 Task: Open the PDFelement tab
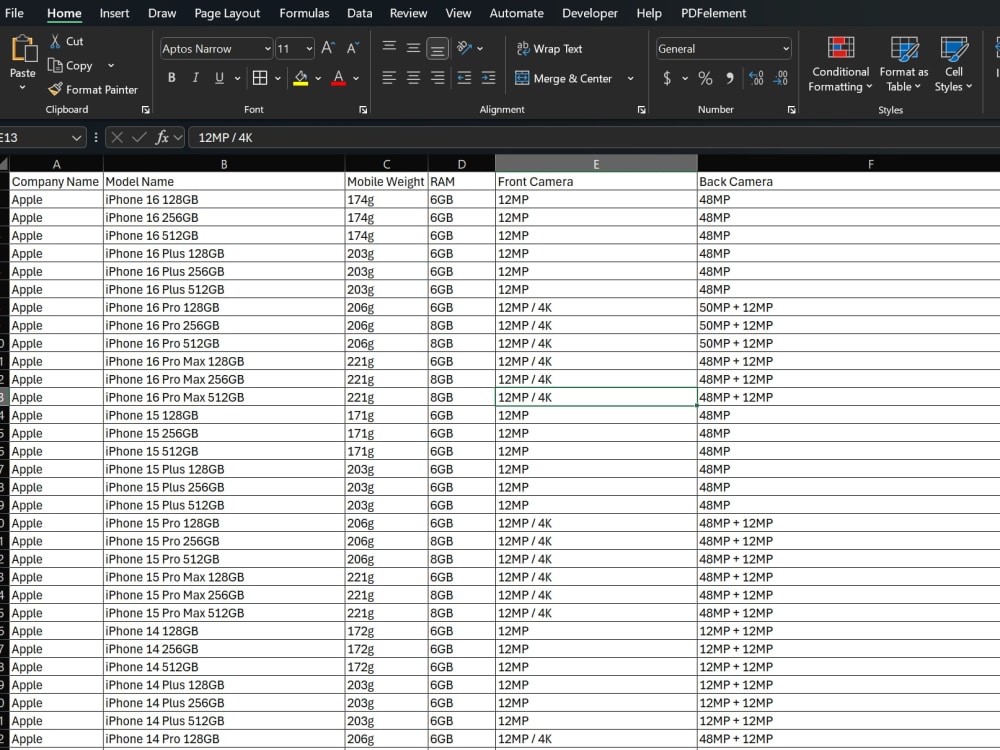coord(713,13)
